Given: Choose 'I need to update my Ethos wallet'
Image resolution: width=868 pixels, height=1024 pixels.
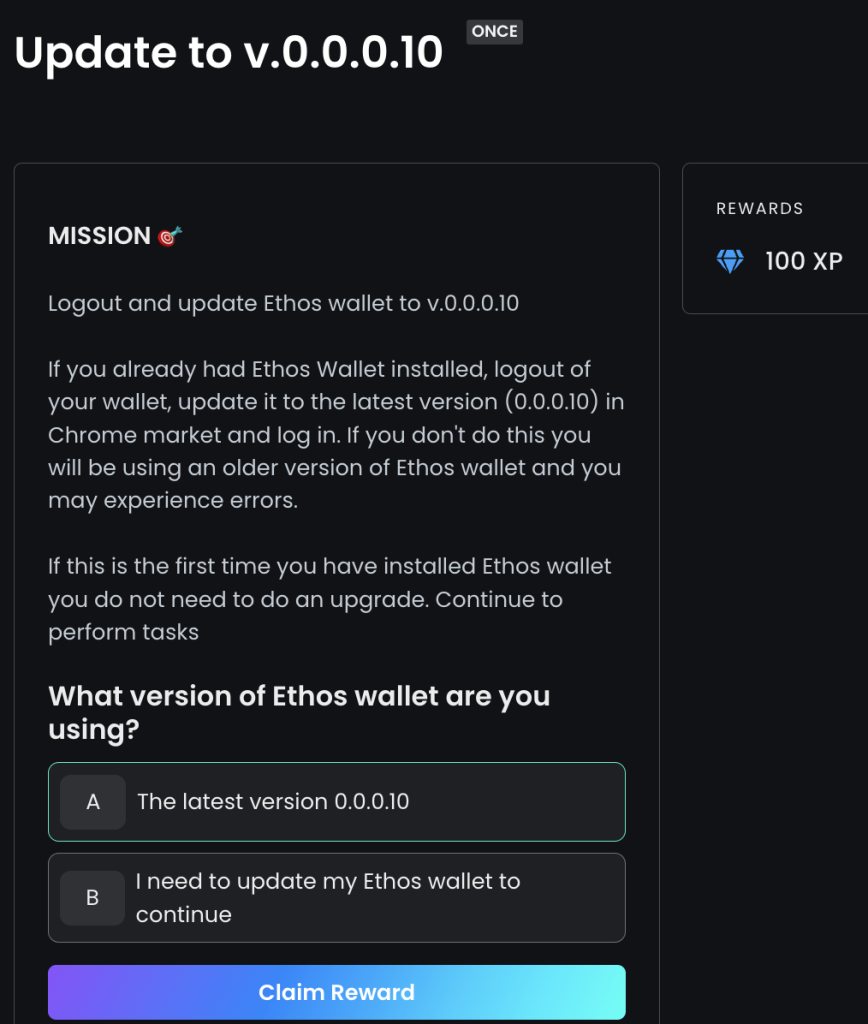Looking at the screenshot, I should 336,897.
